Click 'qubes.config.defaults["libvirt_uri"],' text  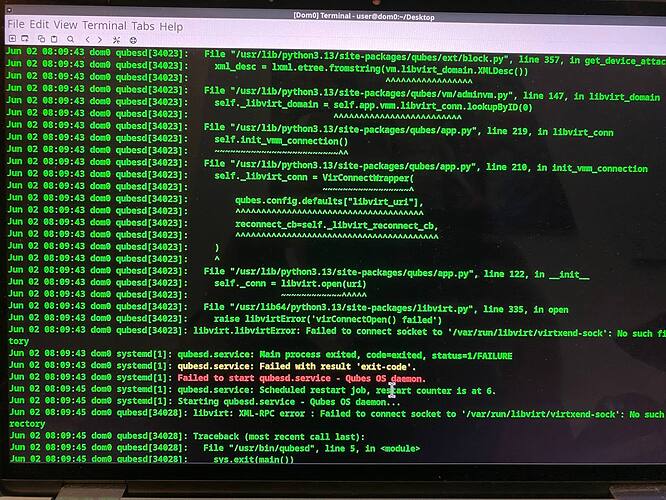coord(329,201)
